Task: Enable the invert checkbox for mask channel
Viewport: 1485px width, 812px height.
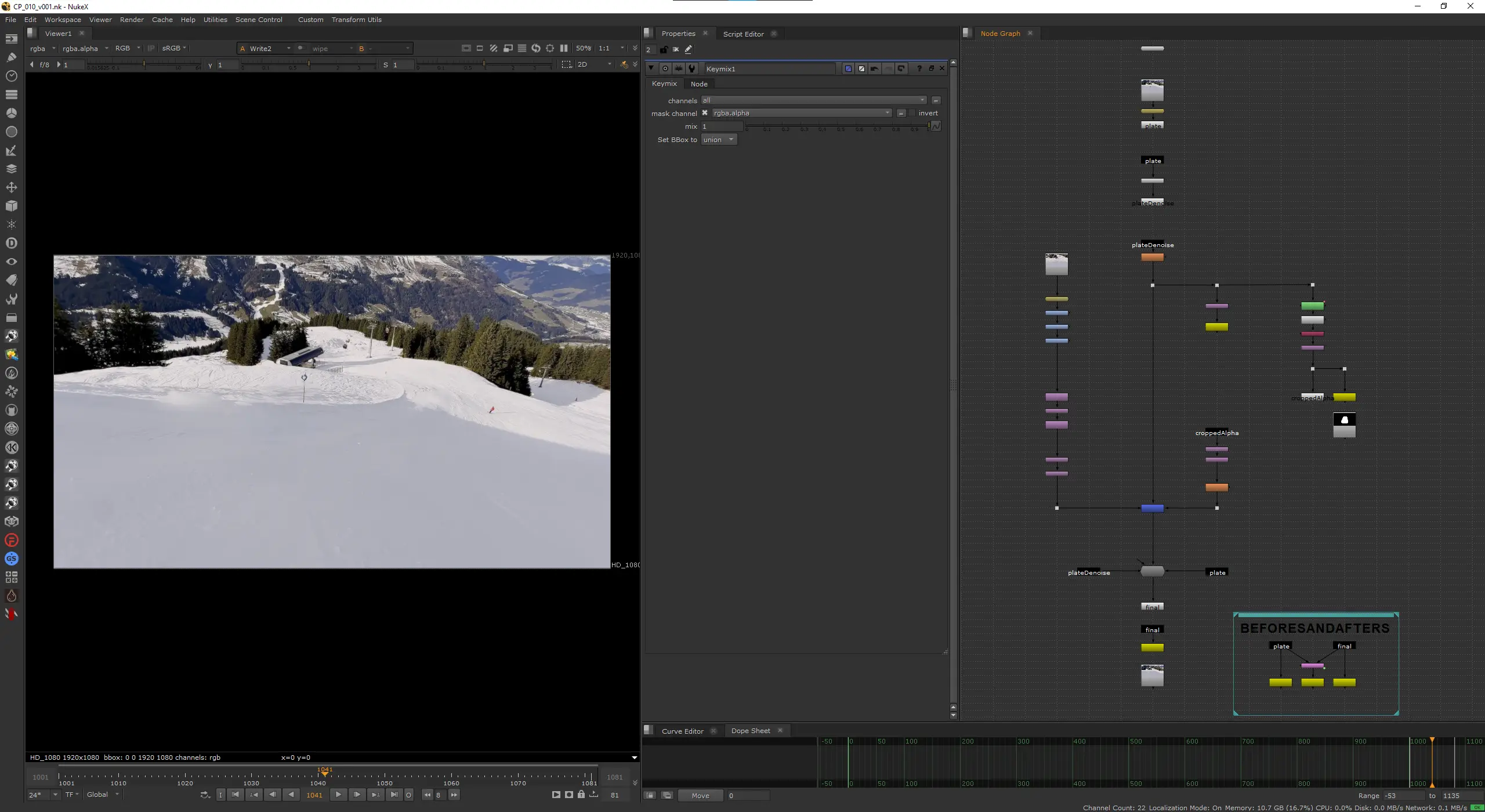Action: [x=912, y=113]
